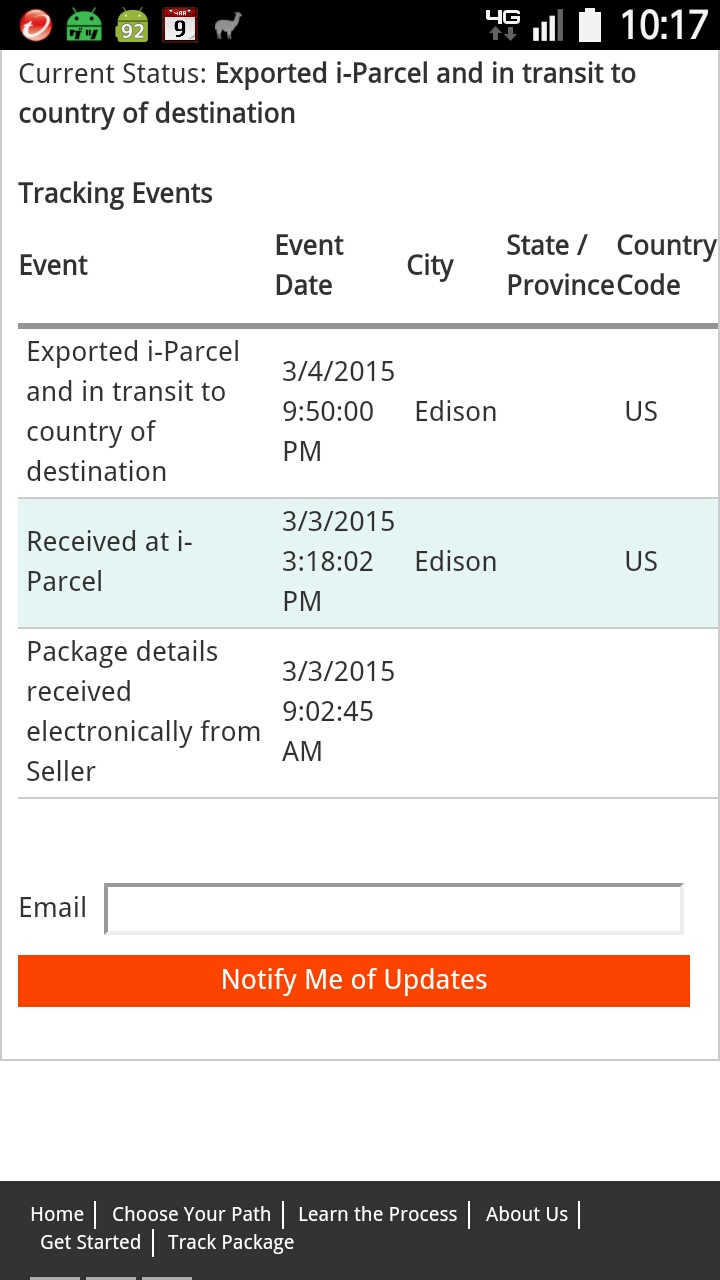Tap the red swirl notification icon

coord(36,25)
